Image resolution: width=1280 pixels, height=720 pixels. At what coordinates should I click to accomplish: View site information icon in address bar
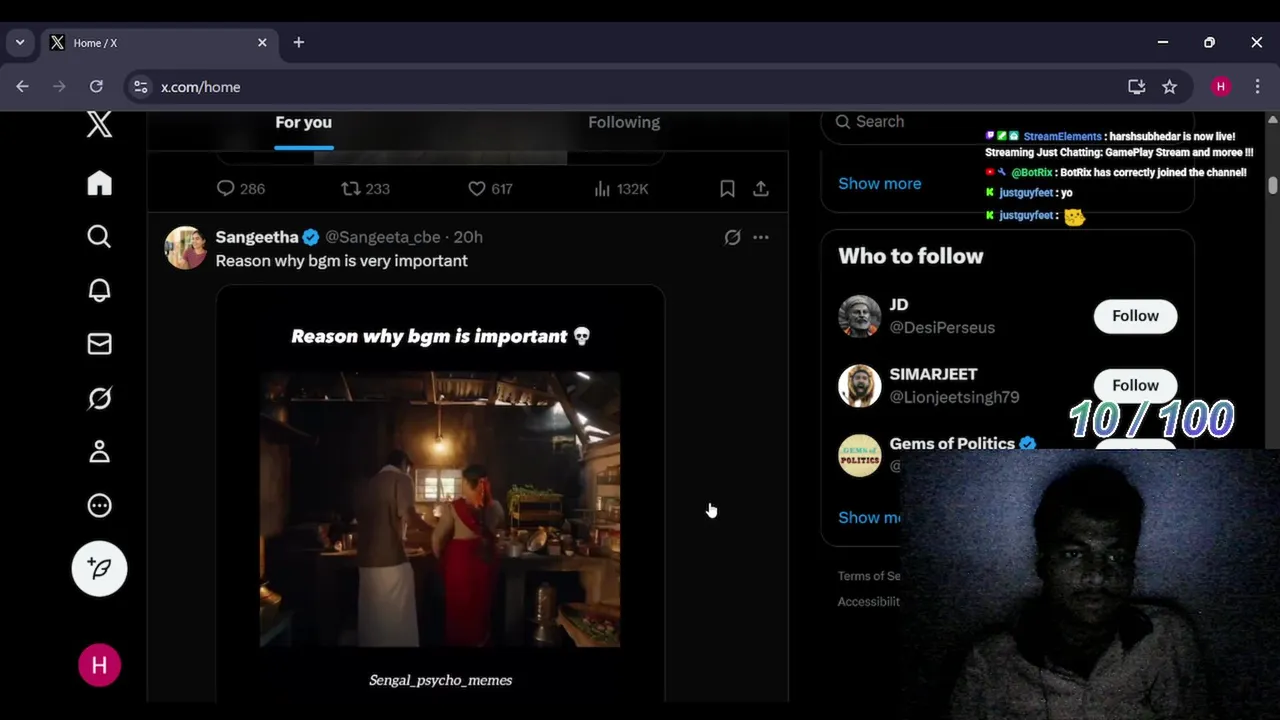click(x=141, y=87)
